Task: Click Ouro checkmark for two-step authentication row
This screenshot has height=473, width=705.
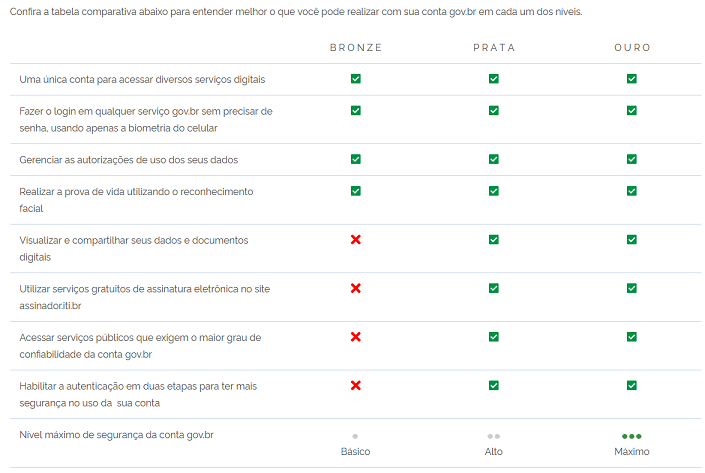Action: click(632, 385)
